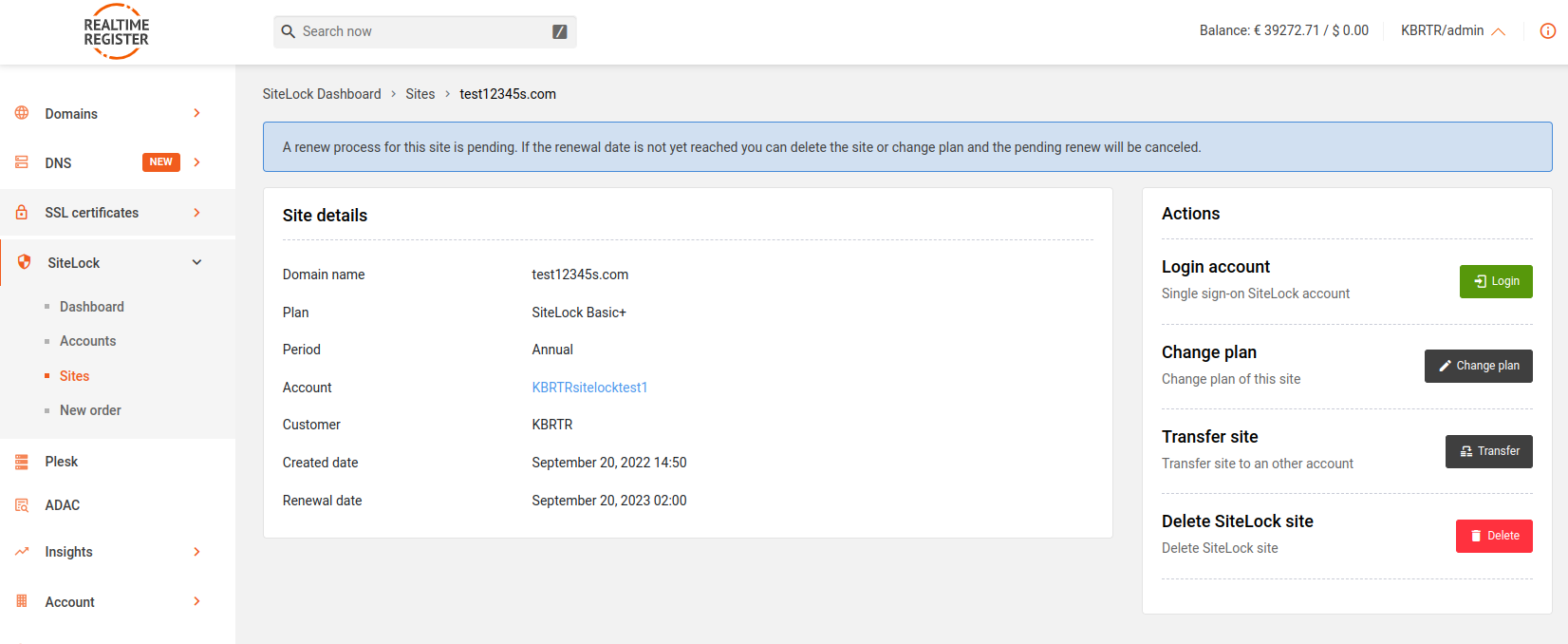This screenshot has width=1568, height=644.
Task: Open the New order submenu item
Action: (x=90, y=410)
